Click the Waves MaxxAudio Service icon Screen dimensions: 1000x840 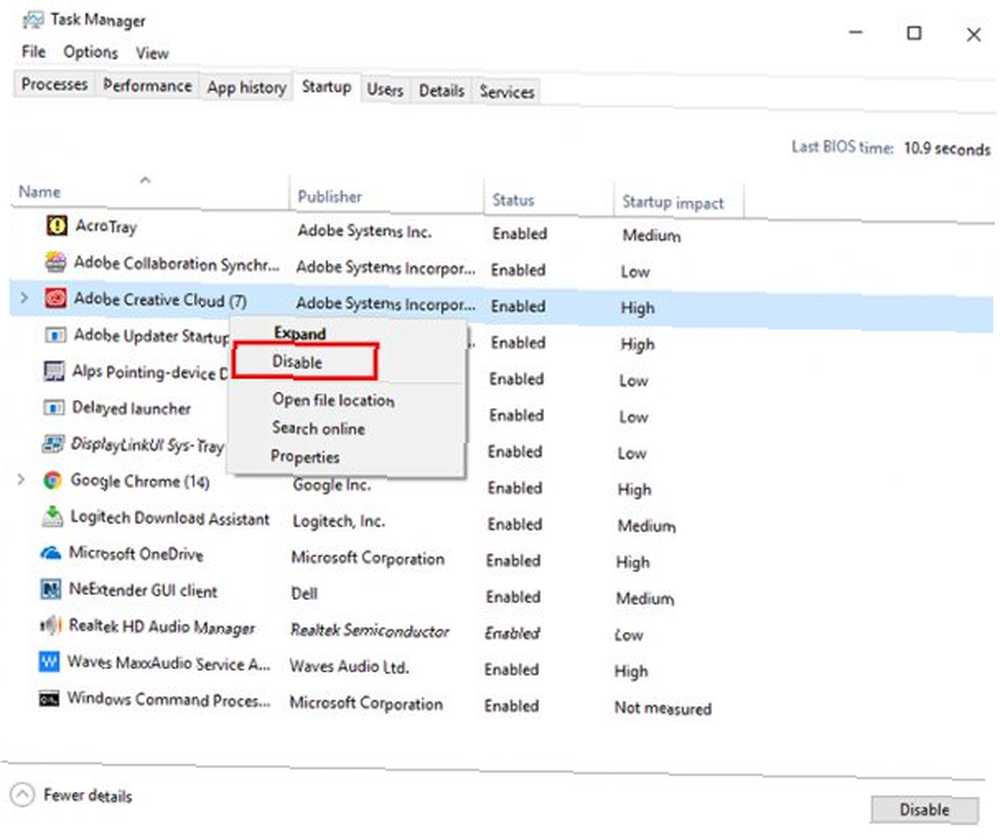49,661
